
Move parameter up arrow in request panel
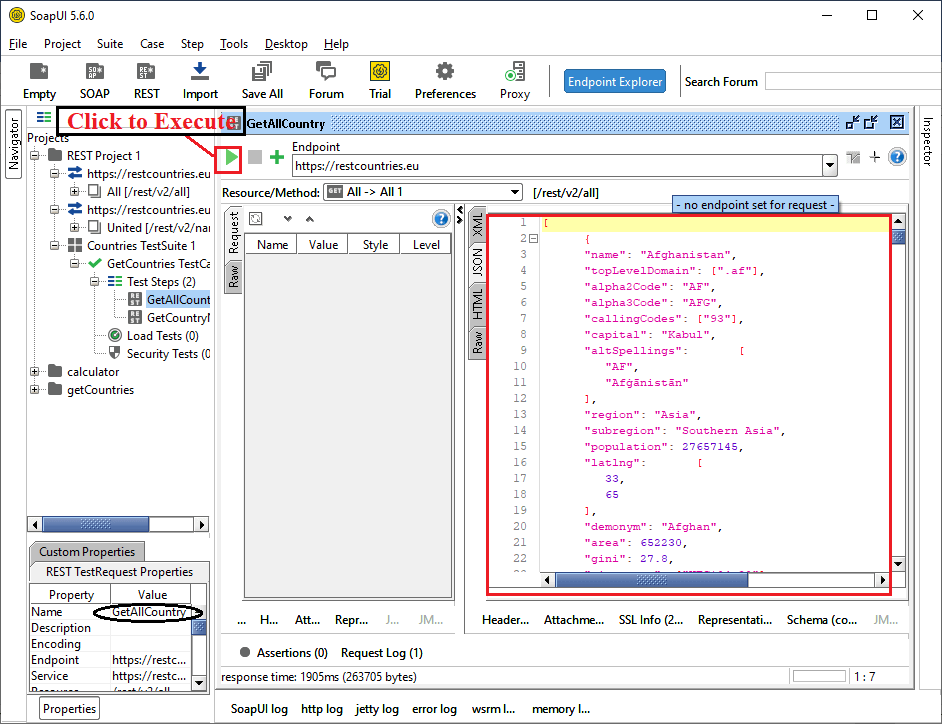click(309, 219)
